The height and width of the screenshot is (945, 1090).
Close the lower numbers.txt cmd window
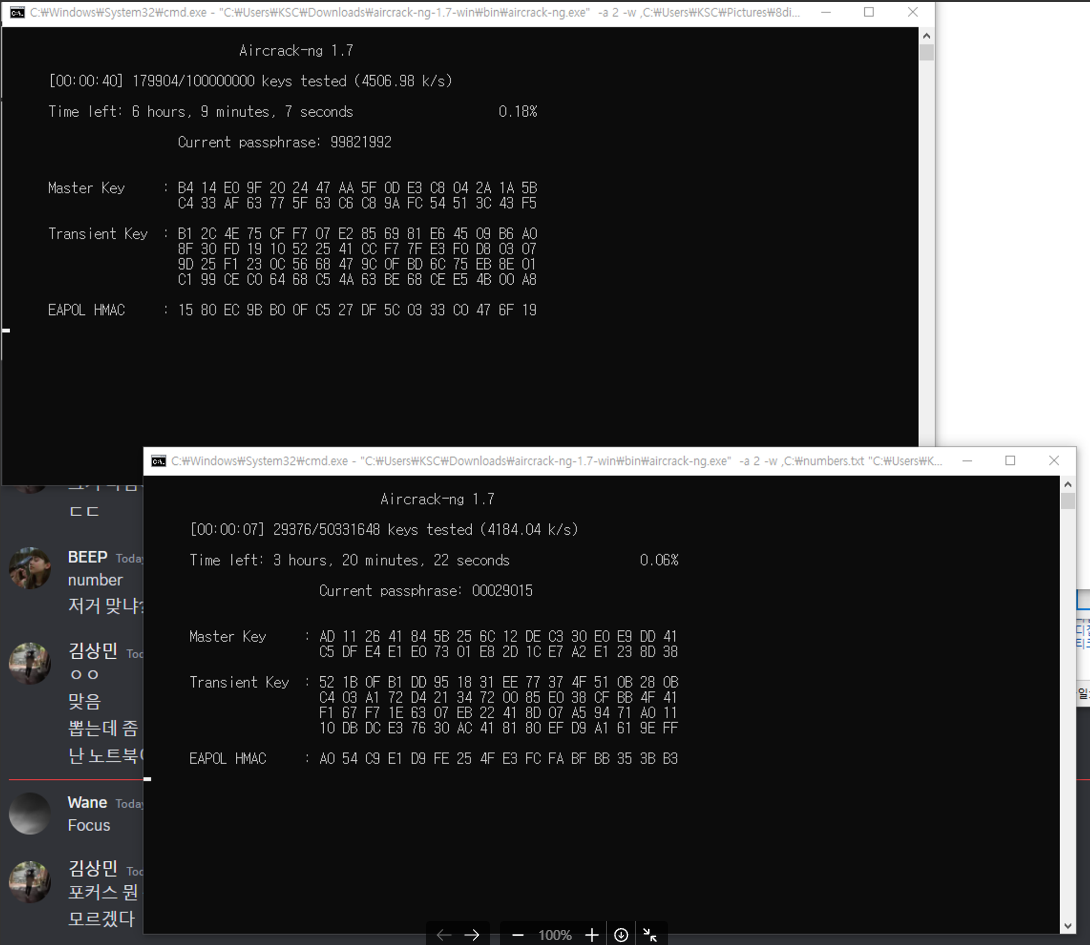(x=1054, y=461)
